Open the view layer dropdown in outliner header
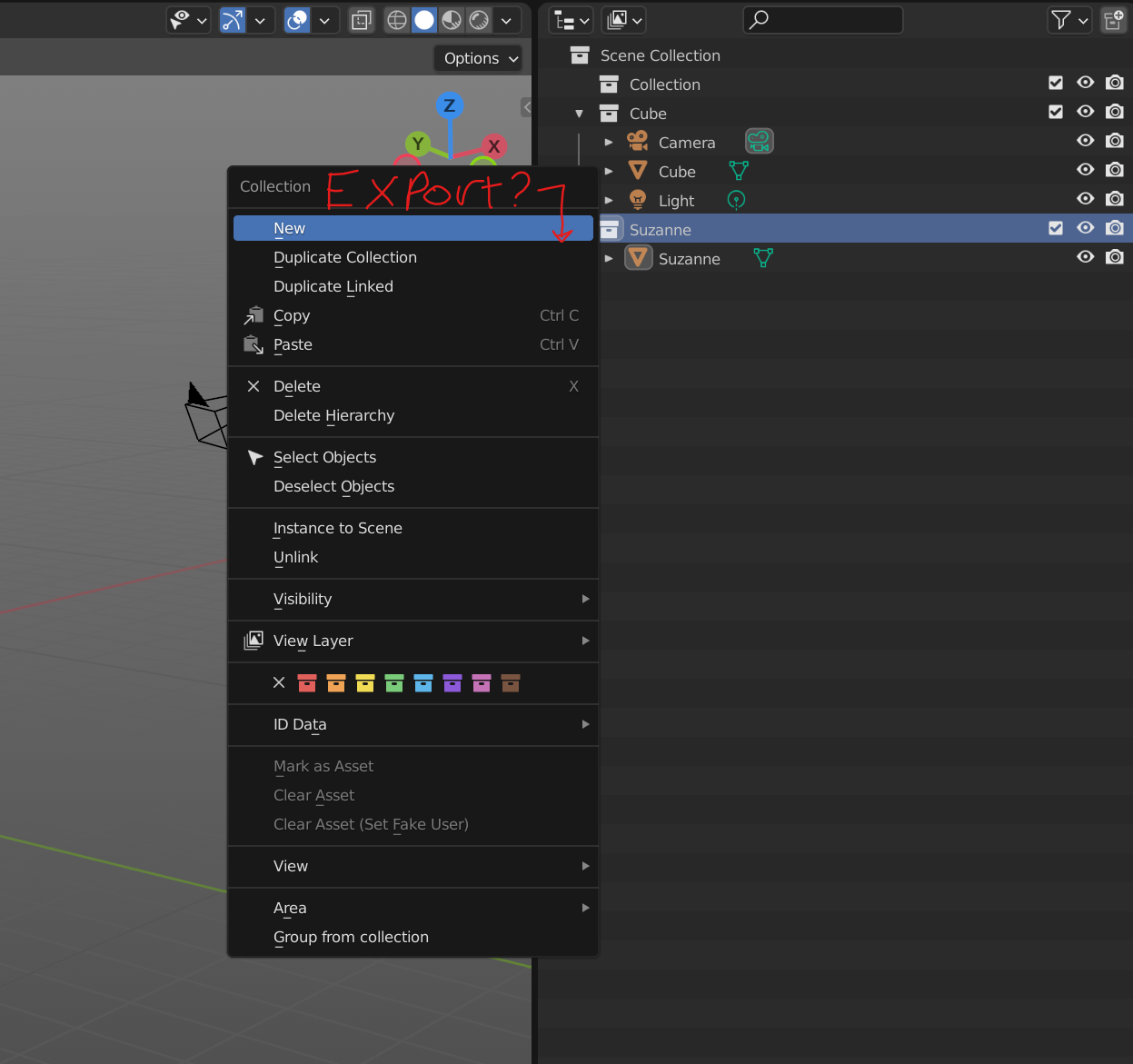 (x=623, y=20)
